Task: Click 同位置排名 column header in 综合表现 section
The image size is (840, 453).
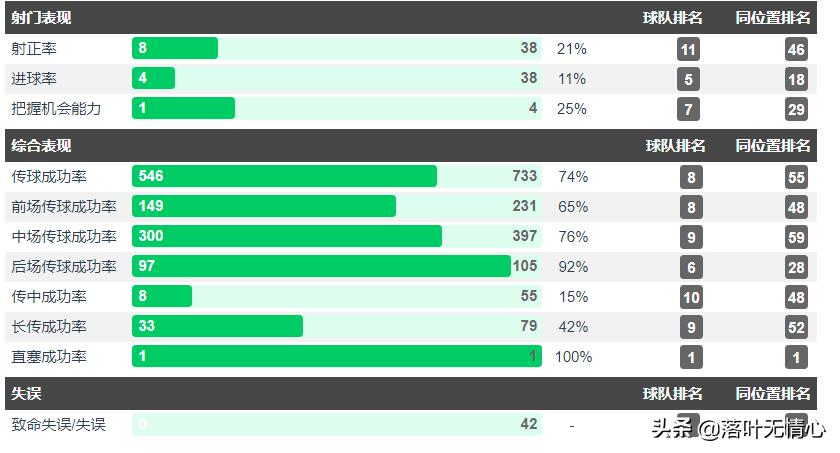Action: click(773, 145)
